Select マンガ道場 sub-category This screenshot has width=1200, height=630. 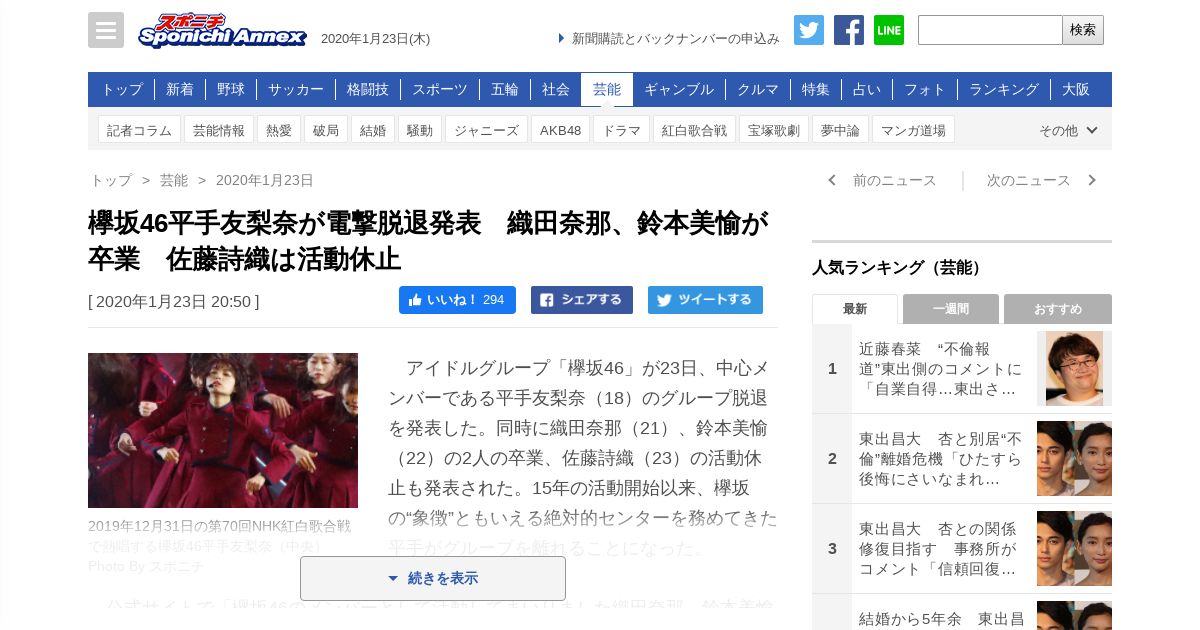click(x=914, y=130)
